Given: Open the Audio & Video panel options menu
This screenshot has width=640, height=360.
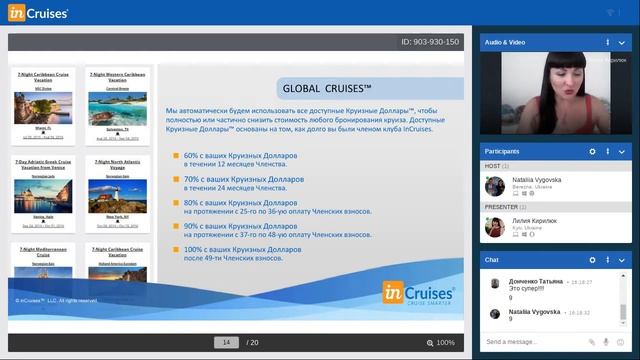Looking at the screenshot, I should click(x=607, y=42).
